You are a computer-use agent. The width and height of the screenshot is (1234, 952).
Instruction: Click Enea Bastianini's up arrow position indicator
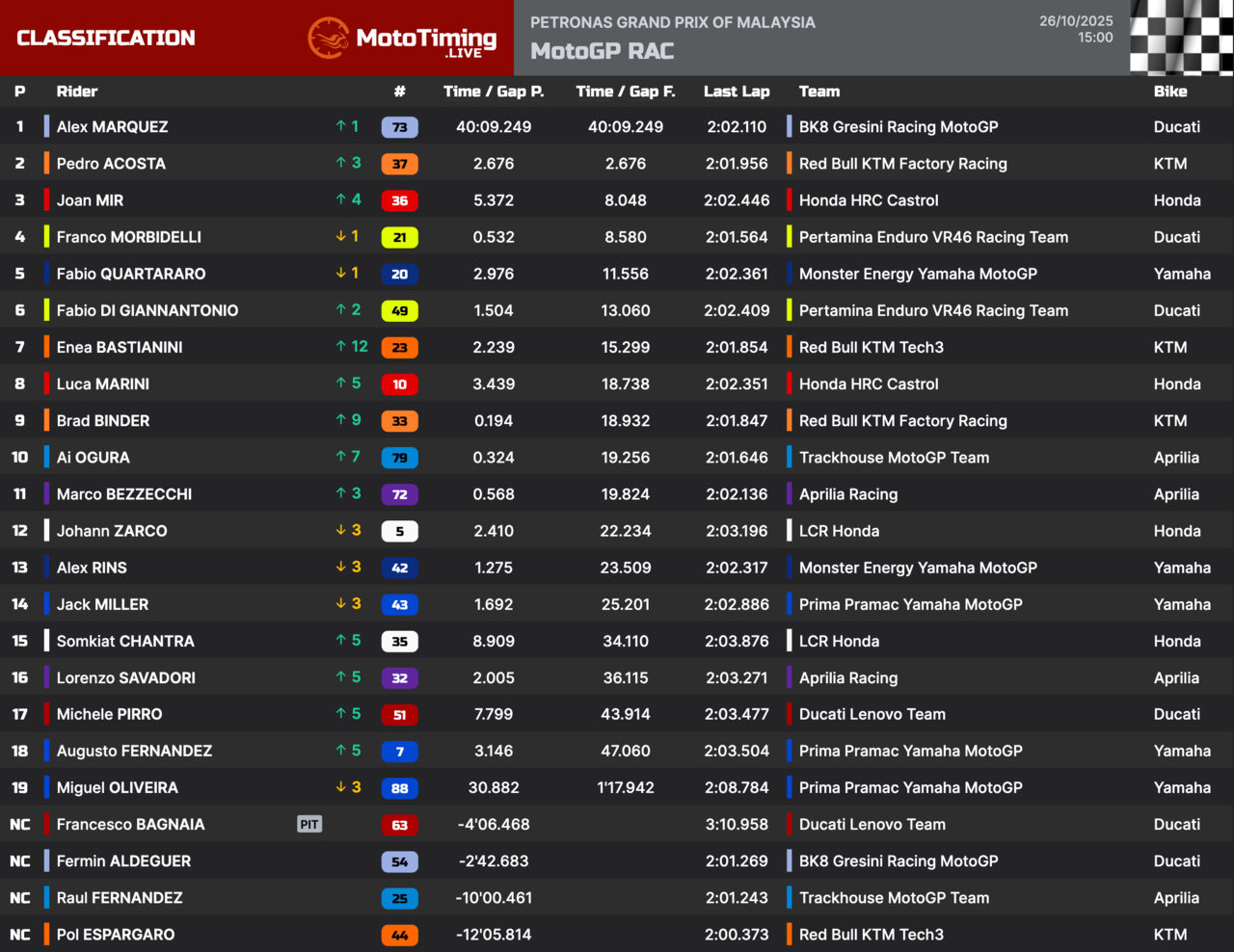click(341, 347)
